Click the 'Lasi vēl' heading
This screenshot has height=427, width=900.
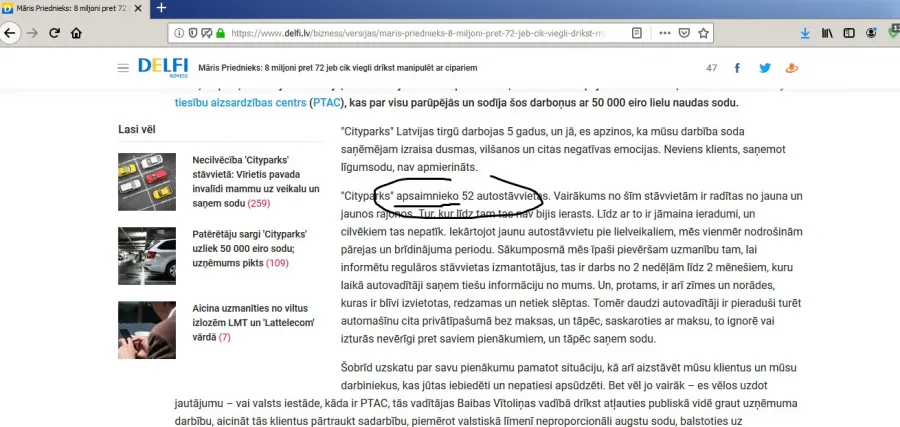[x=137, y=130]
